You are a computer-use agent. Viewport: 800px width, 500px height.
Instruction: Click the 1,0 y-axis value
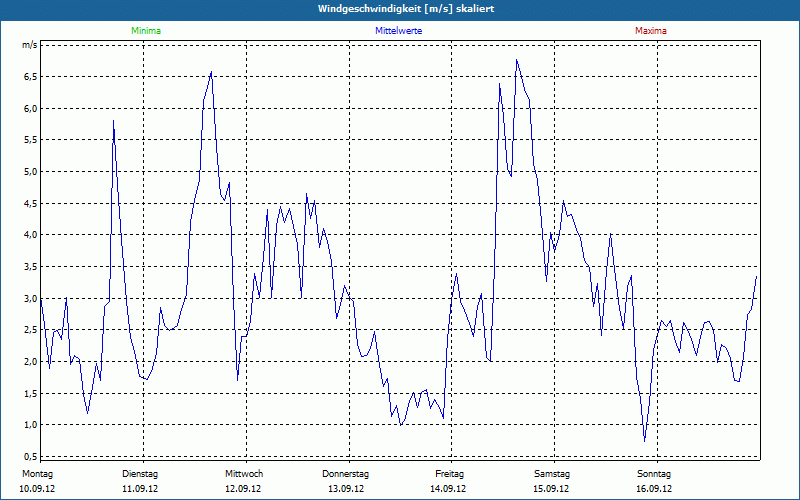(31, 424)
